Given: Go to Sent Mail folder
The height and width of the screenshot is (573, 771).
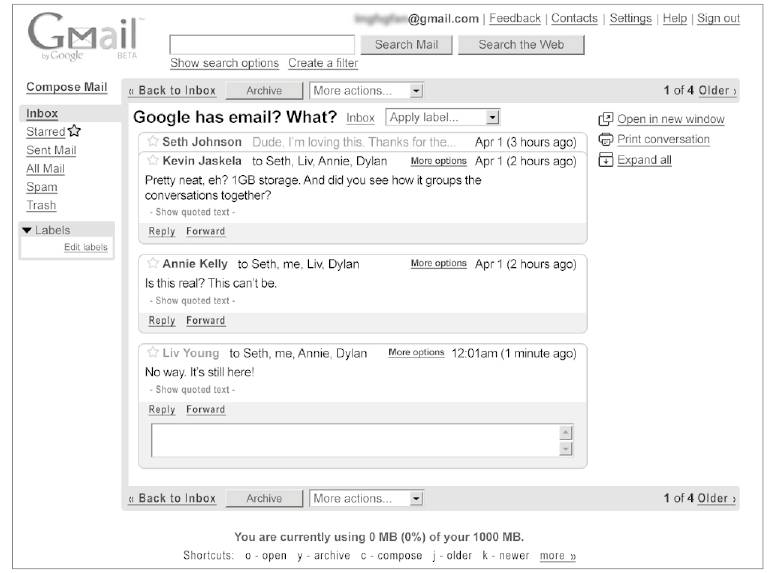Looking at the screenshot, I should 51,150.
